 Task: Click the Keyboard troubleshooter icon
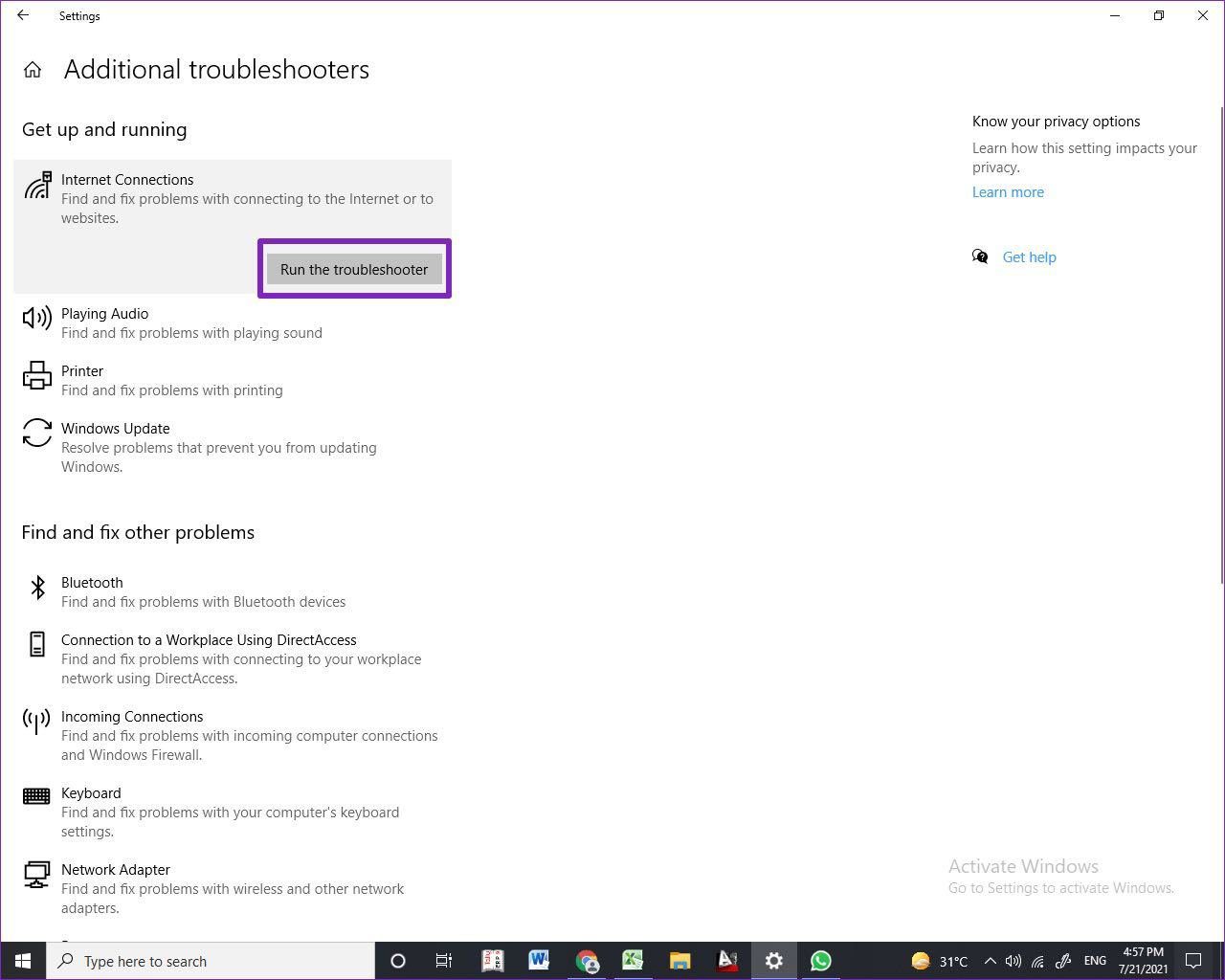36,796
